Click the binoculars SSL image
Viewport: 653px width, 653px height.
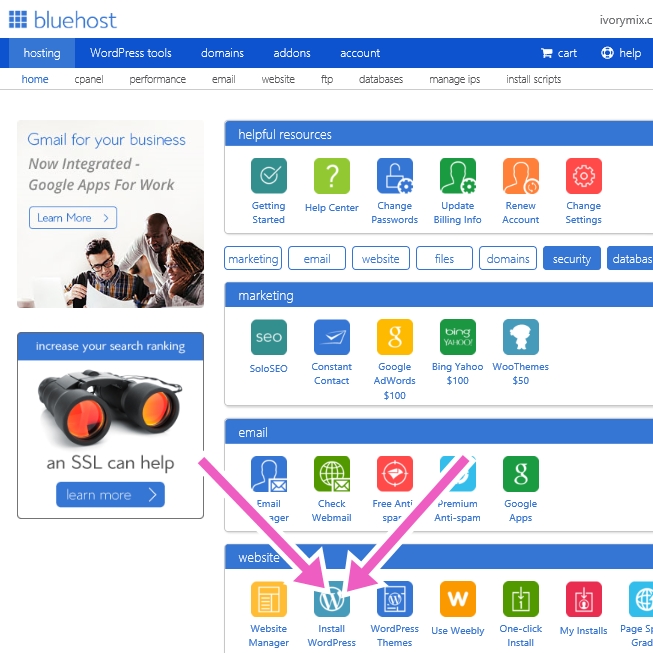coord(109,406)
